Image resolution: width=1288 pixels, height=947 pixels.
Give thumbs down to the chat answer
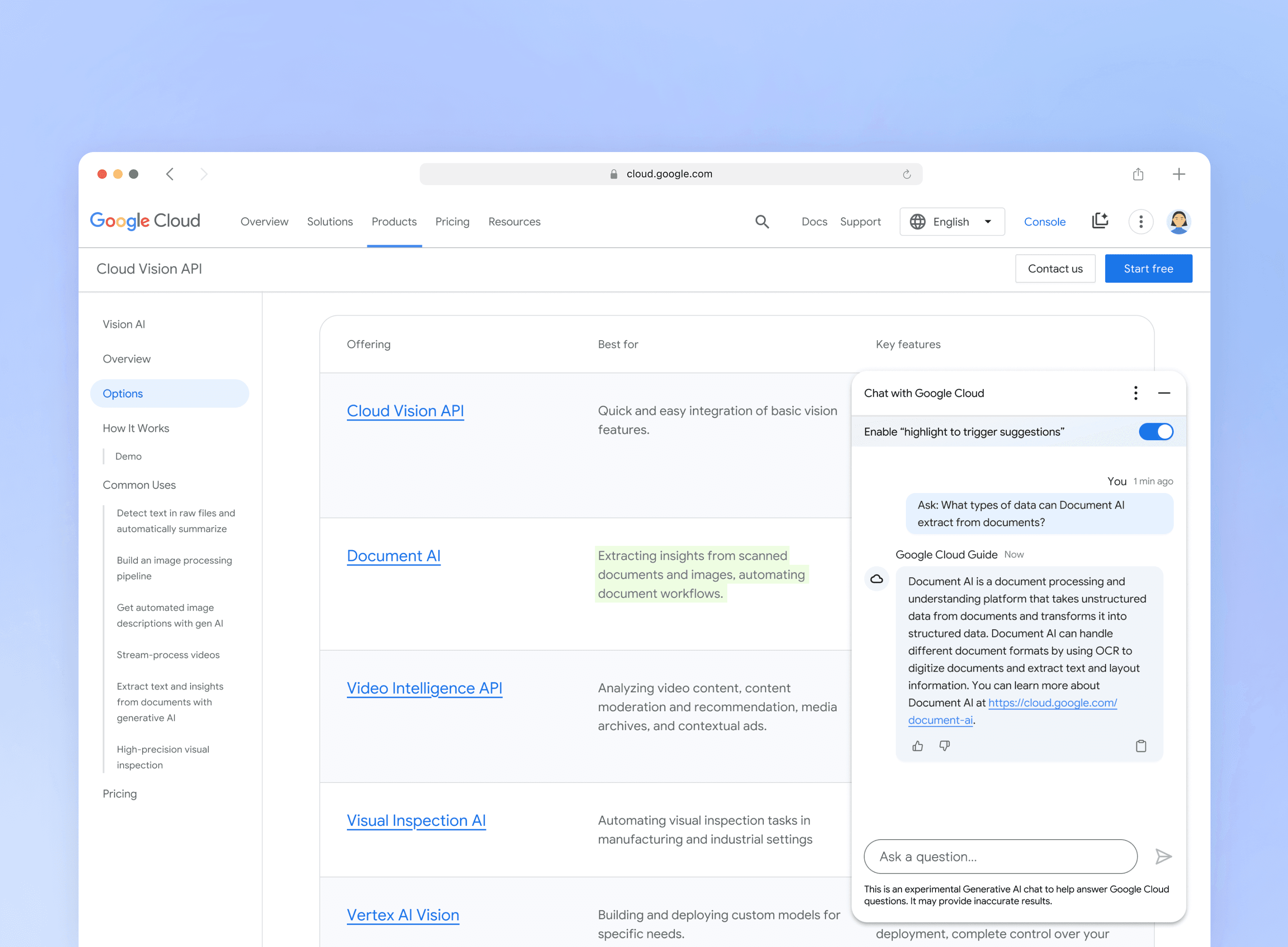coord(944,746)
